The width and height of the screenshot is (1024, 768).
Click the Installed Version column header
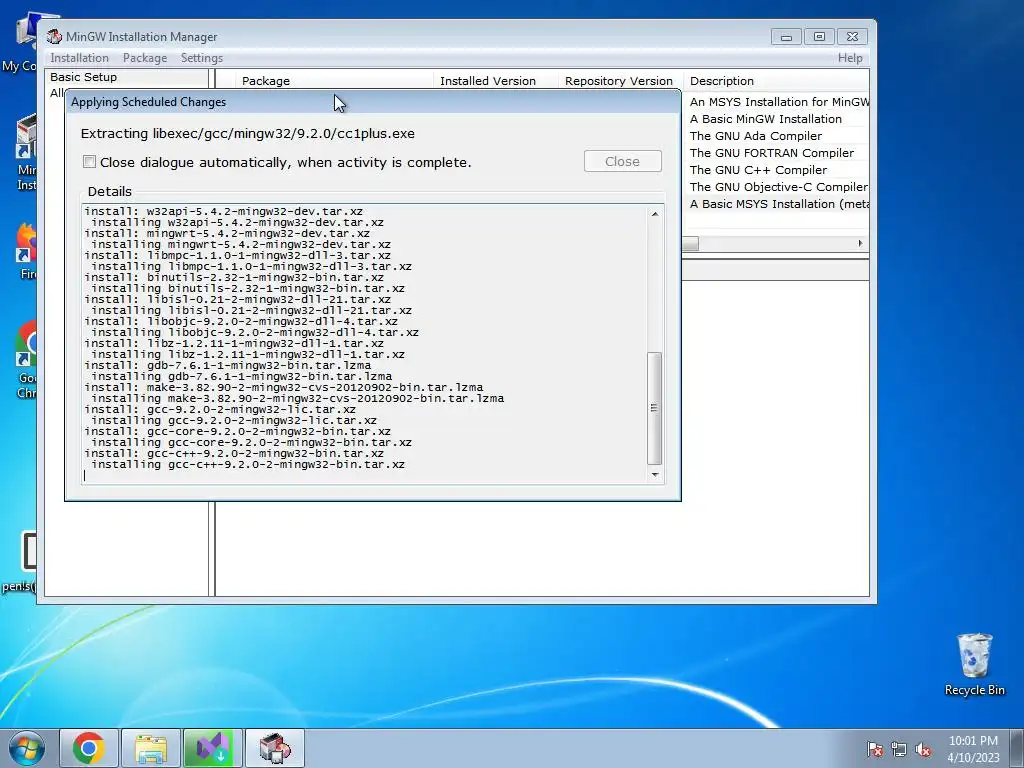[x=488, y=81]
